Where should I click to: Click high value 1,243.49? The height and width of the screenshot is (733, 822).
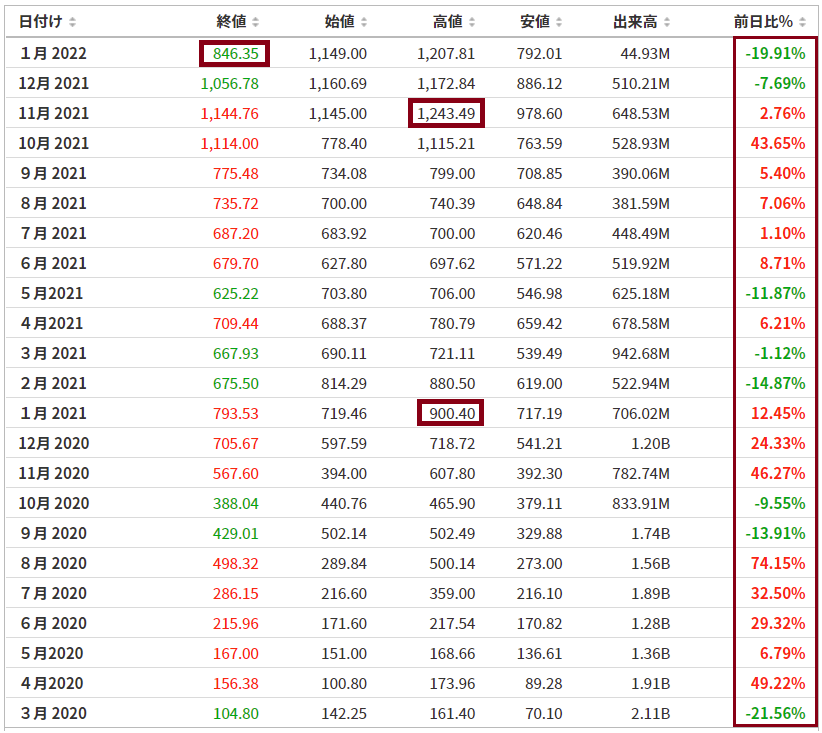coord(446,113)
